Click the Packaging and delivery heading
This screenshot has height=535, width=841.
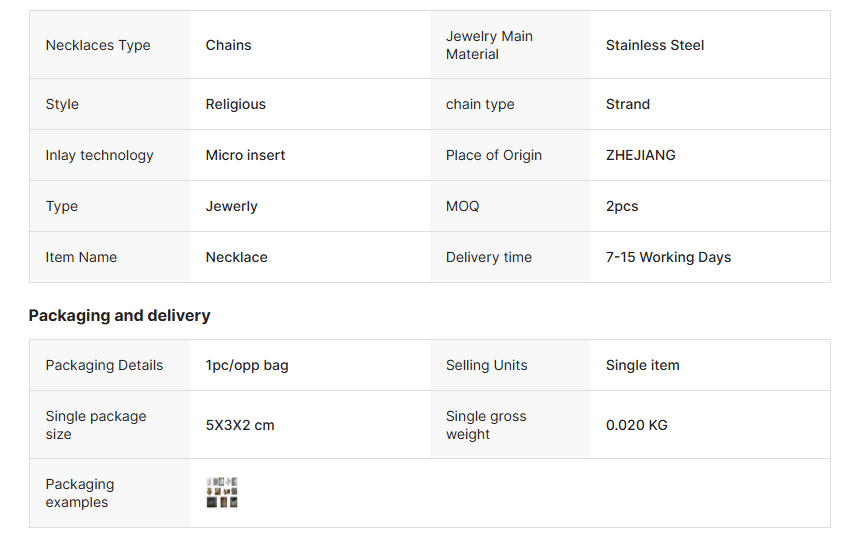coord(119,315)
